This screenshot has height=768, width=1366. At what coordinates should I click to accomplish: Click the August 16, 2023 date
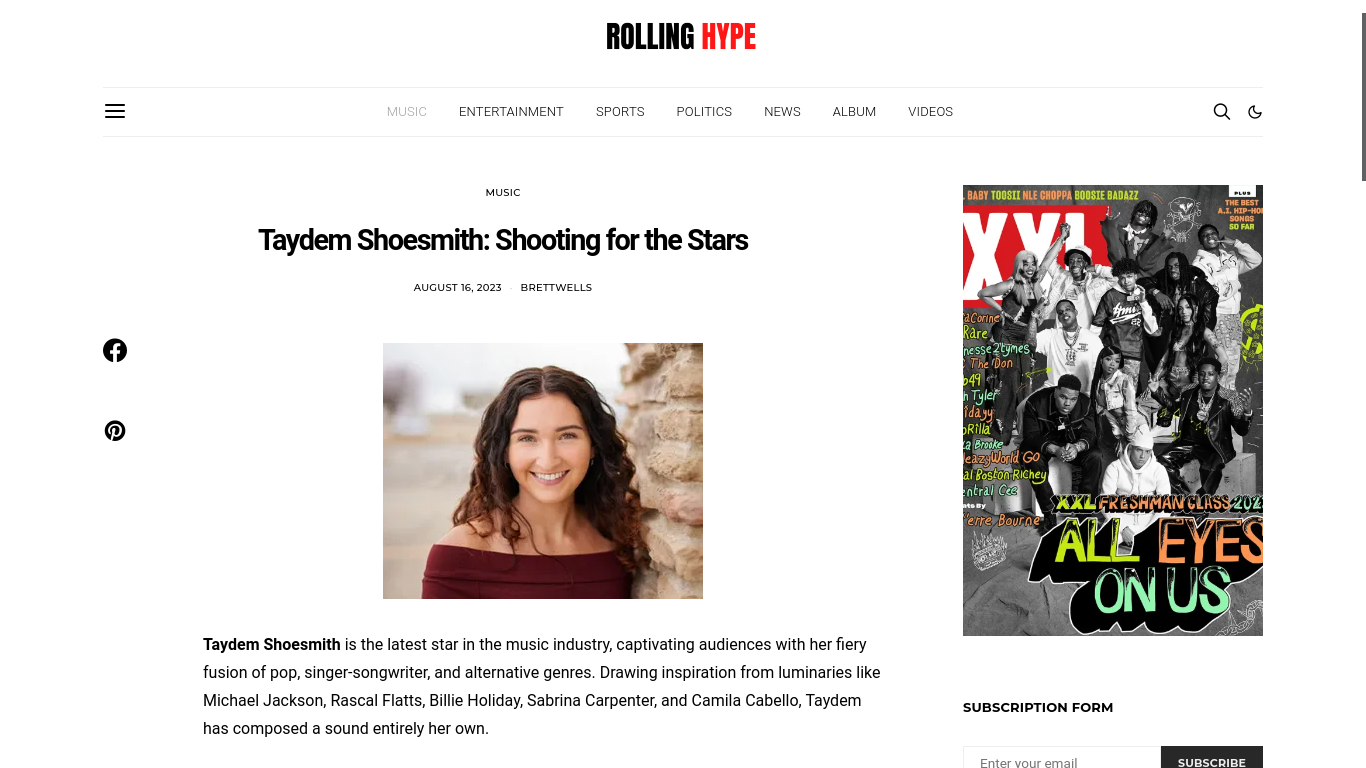(457, 287)
